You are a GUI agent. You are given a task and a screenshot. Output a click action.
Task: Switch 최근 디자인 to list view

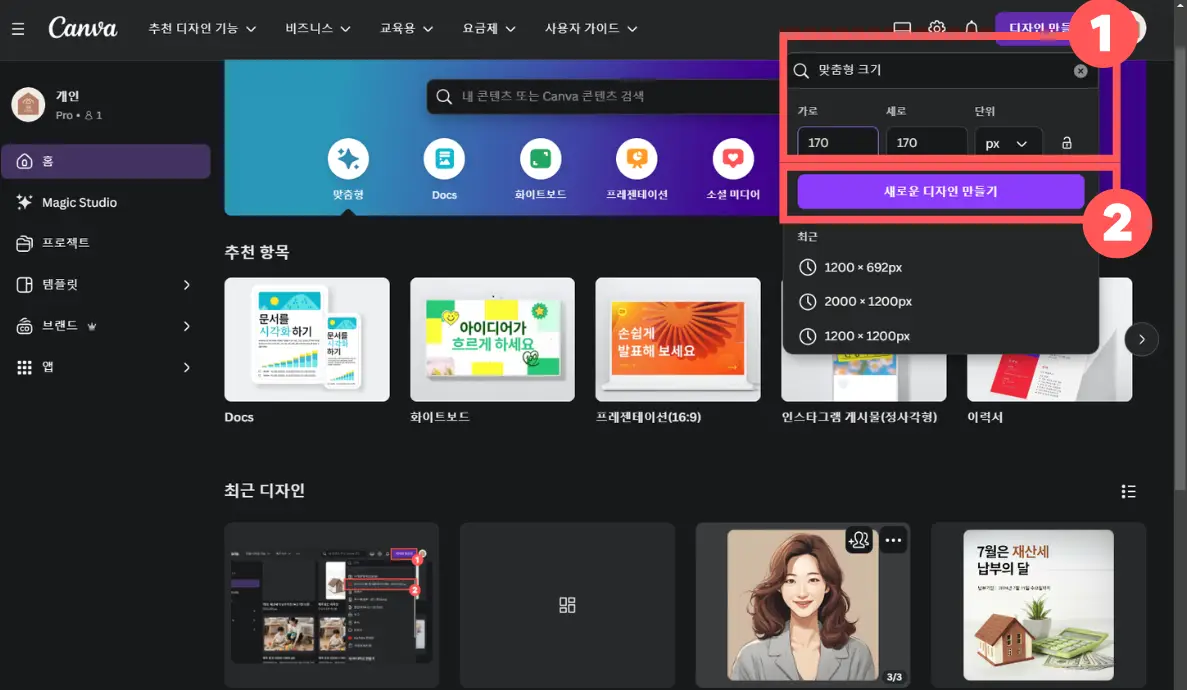coord(1129,491)
